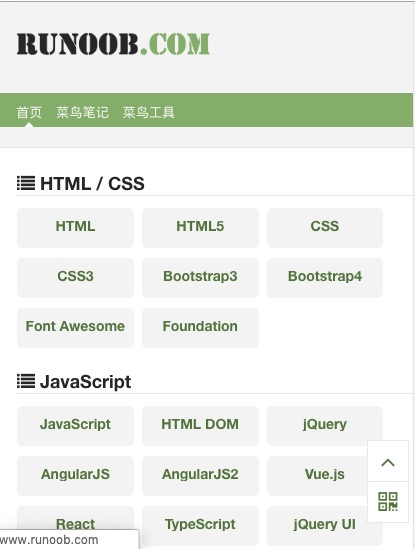Image resolution: width=415 pixels, height=549 pixels.
Task: Click the scroll-to-top arrow icon
Action: [x=388, y=462]
